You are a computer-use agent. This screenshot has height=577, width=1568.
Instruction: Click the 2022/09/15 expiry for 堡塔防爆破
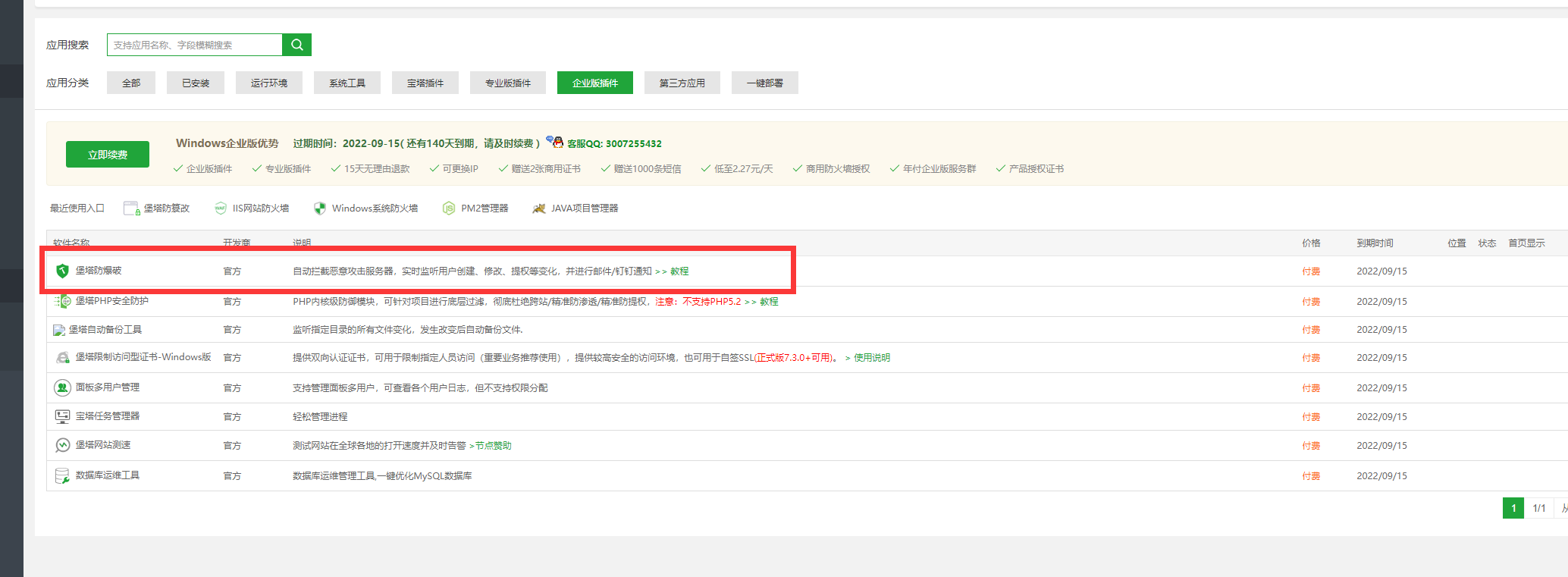point(1381,271)
